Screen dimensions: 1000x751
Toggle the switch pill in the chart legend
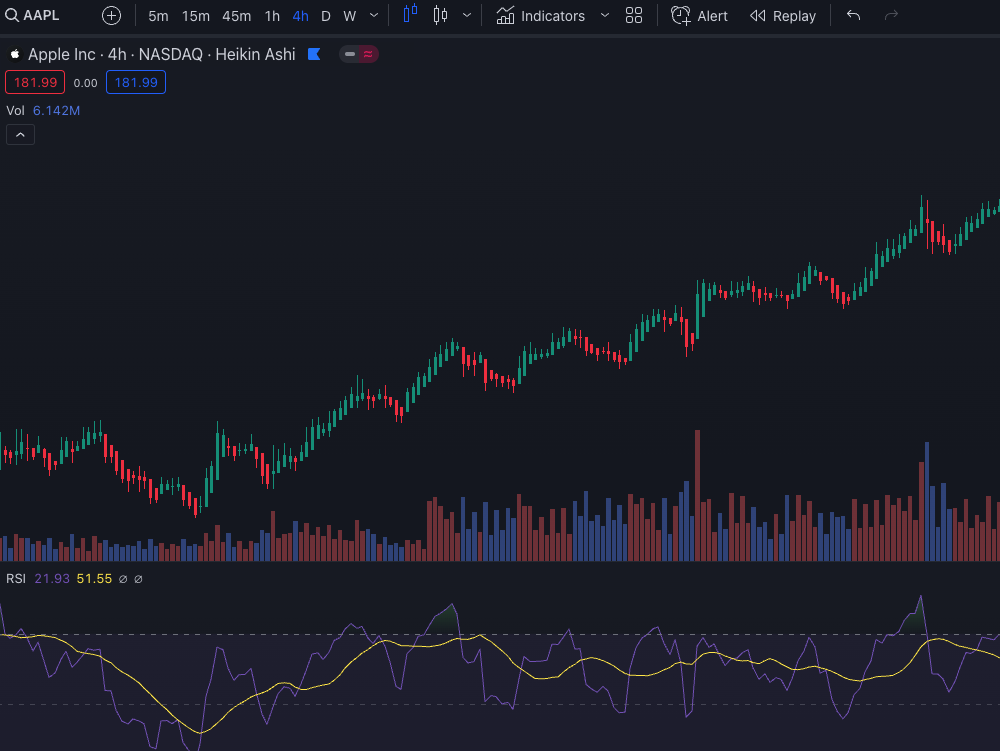[x=358, y=54]
